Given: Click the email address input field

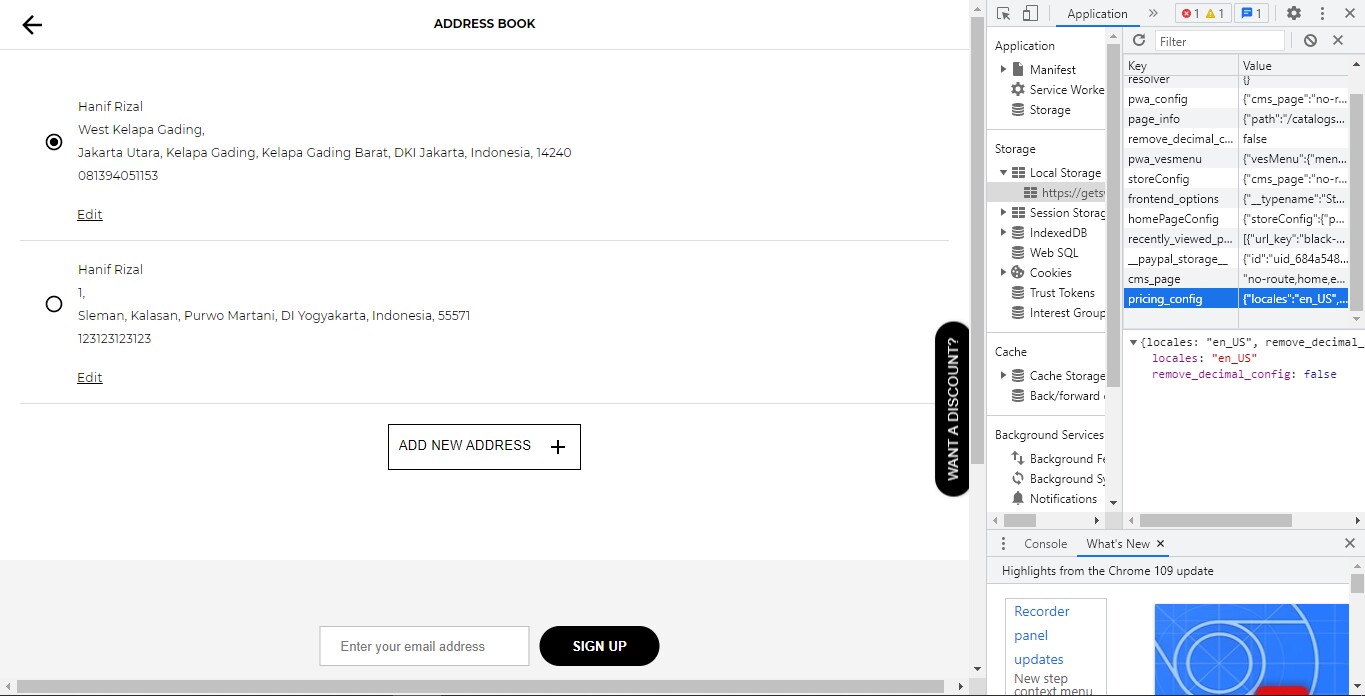Looking at the screenshot, I should [423, 646].
